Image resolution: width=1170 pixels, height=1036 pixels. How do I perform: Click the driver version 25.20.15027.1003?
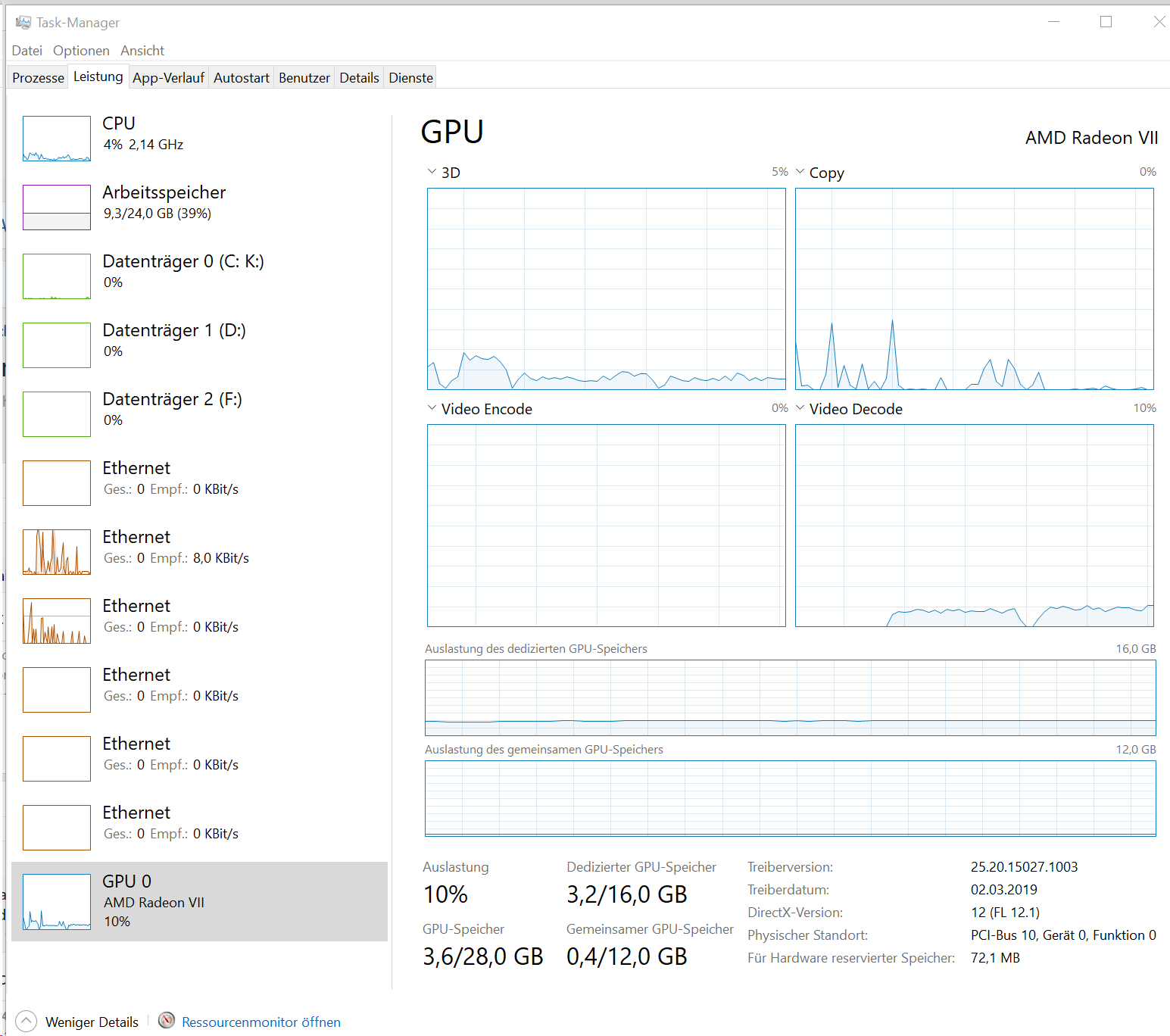[x=1024, y=867]
